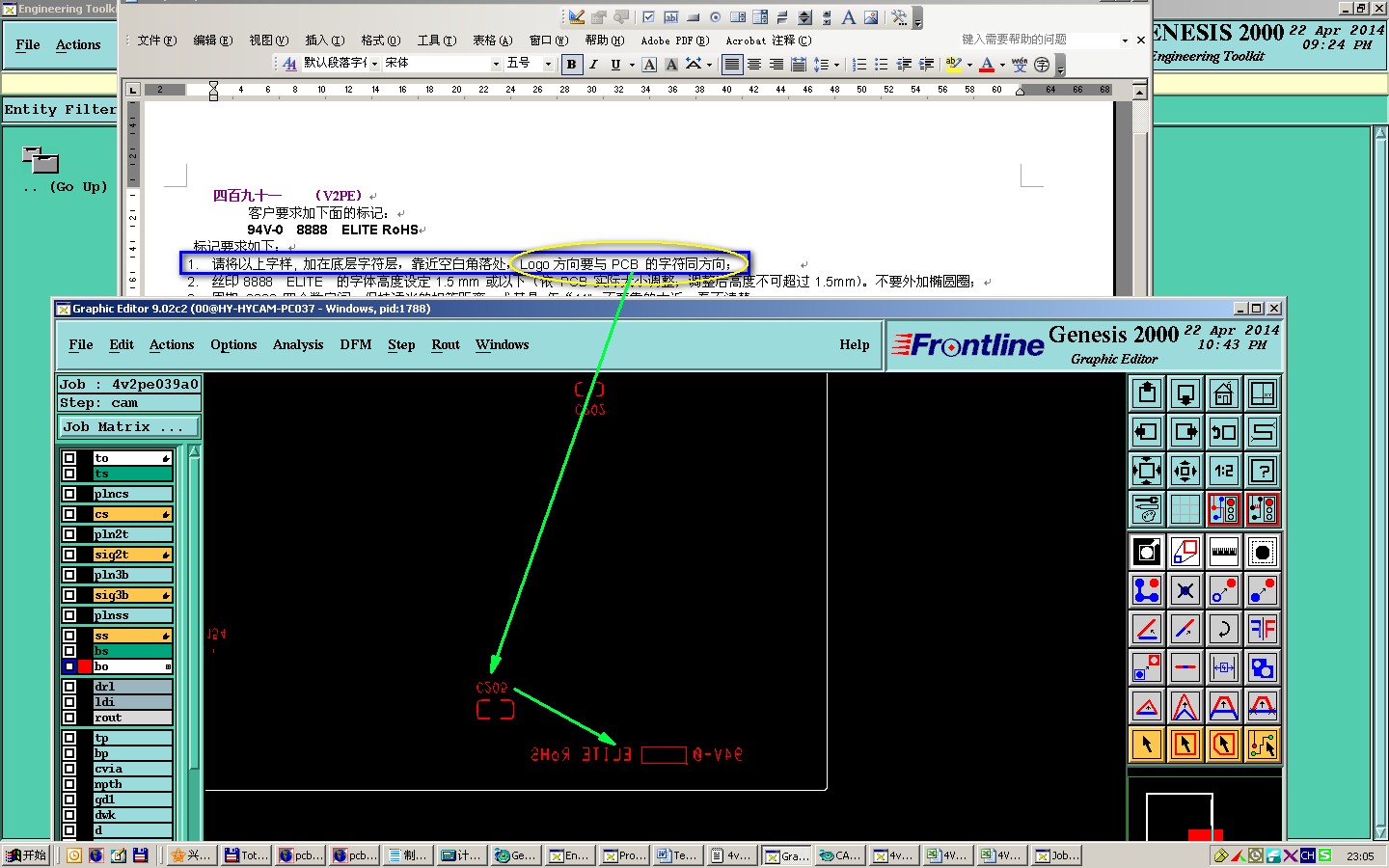
Task: Click Word's center alignment icon
Action: 754,65
